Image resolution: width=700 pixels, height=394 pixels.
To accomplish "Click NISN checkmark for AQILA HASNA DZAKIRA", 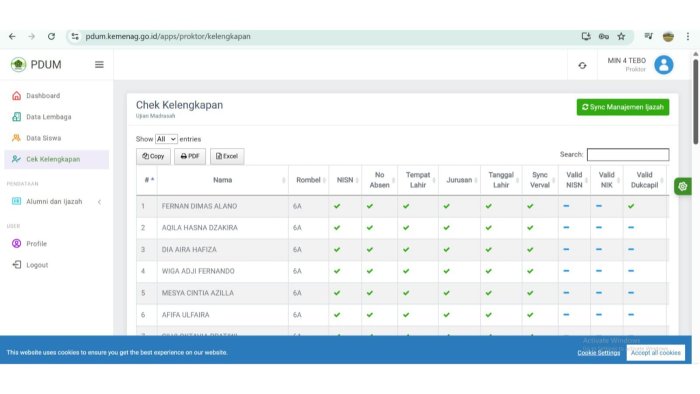I will (337, 228).
